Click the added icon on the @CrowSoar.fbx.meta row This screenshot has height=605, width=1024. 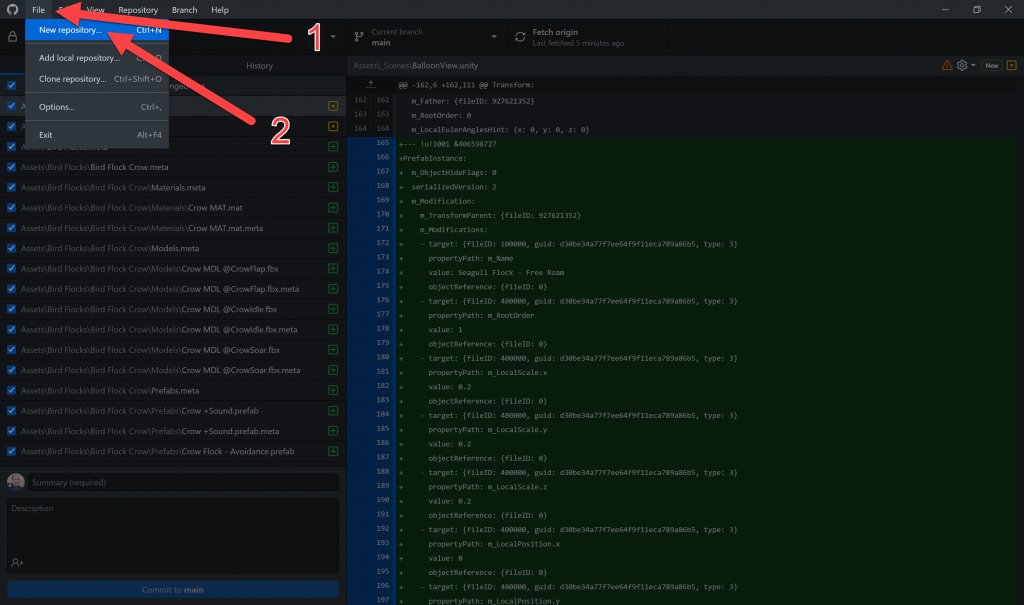(x=333, y=370)
